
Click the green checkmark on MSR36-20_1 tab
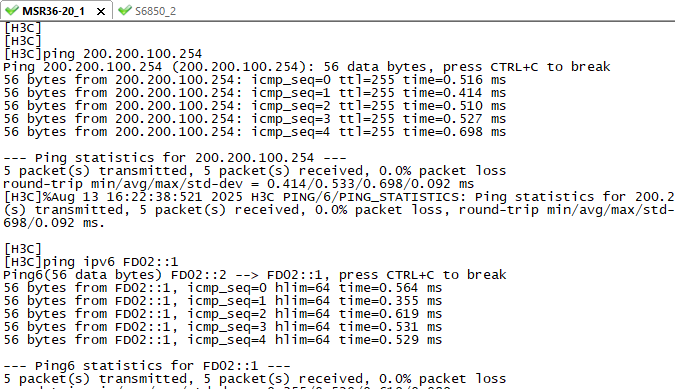(x=12, y=10)
